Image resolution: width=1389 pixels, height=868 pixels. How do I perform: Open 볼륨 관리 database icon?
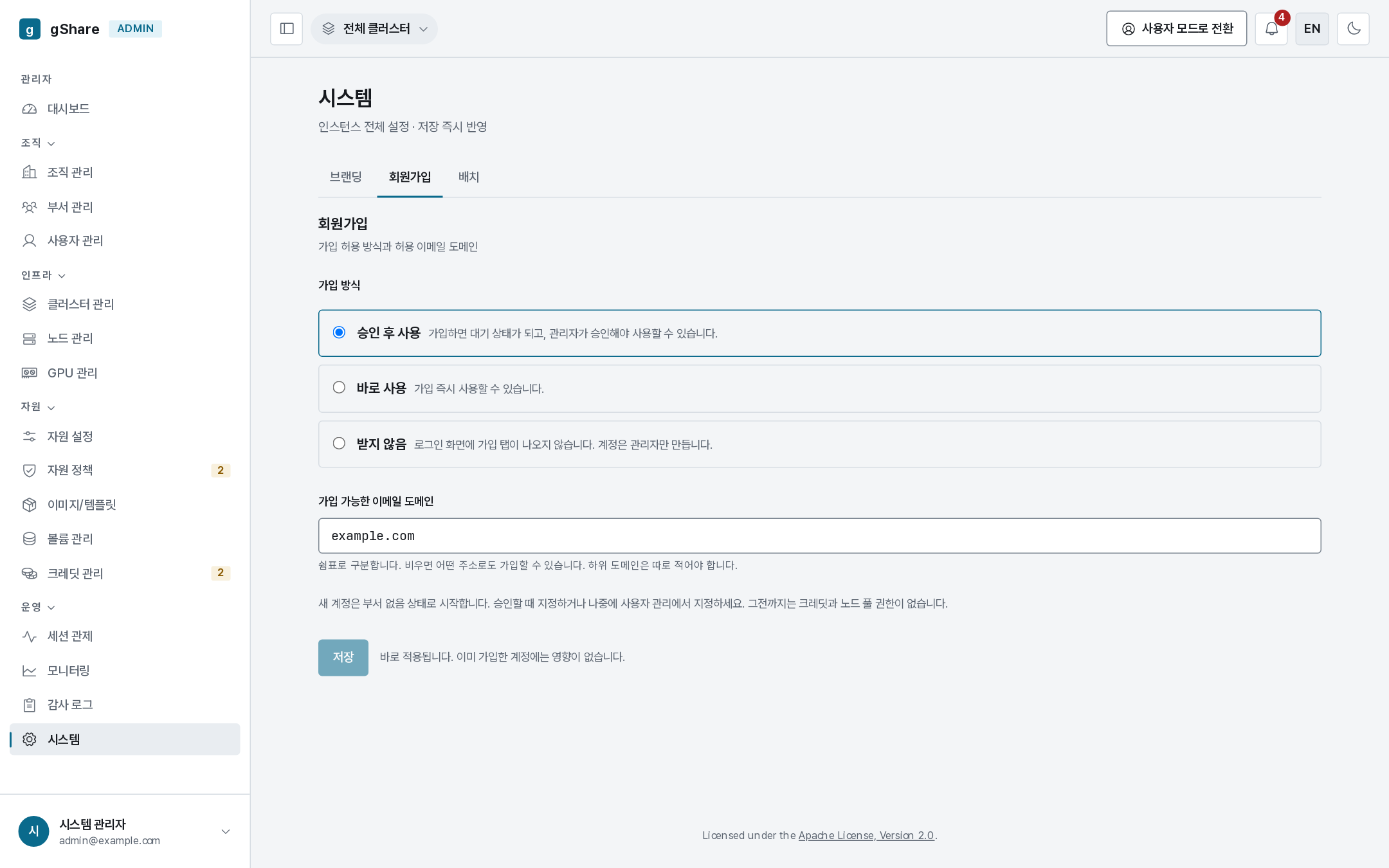point(30,539)
